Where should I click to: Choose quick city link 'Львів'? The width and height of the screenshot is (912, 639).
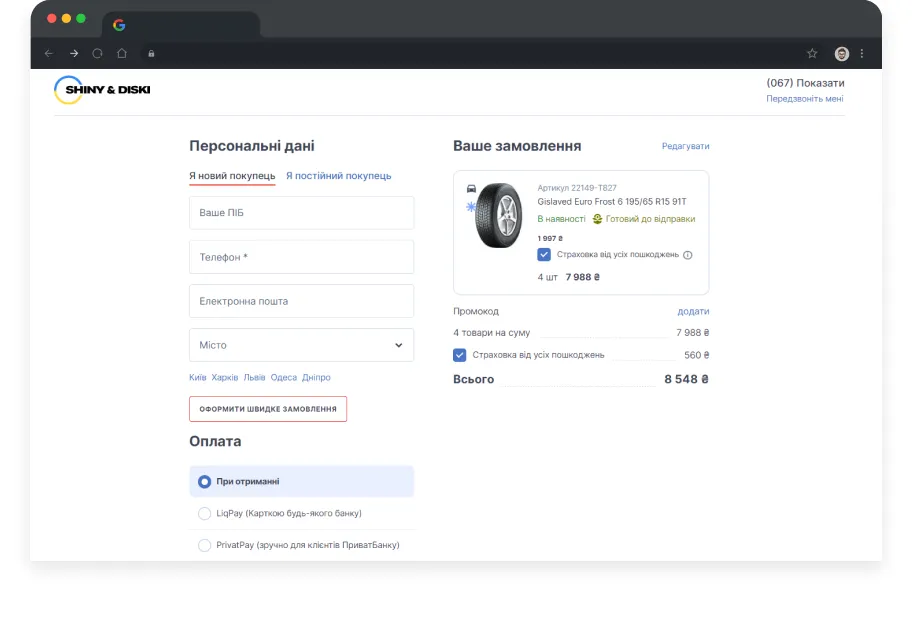254,377
